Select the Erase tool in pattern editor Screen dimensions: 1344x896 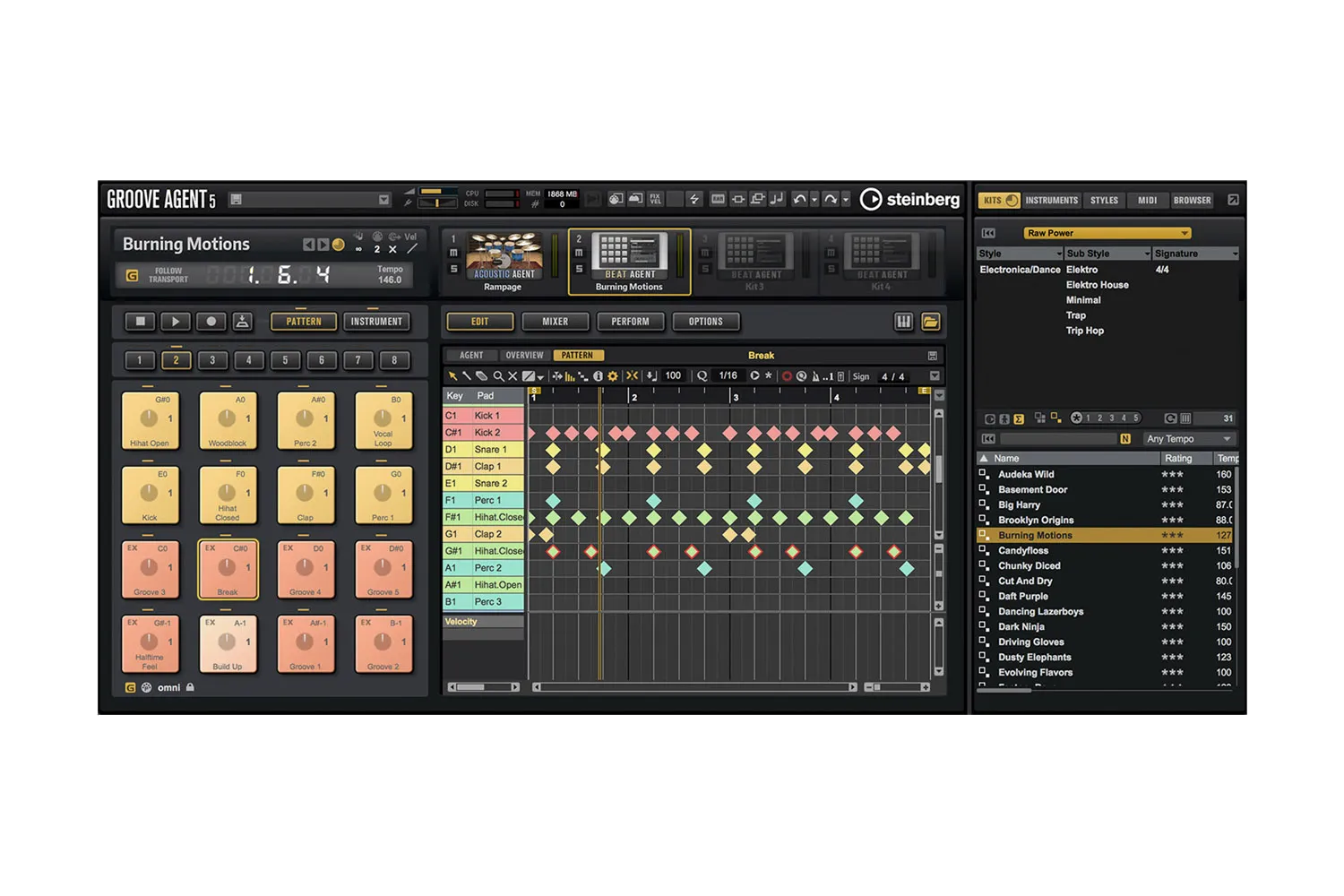click(481, 376)
